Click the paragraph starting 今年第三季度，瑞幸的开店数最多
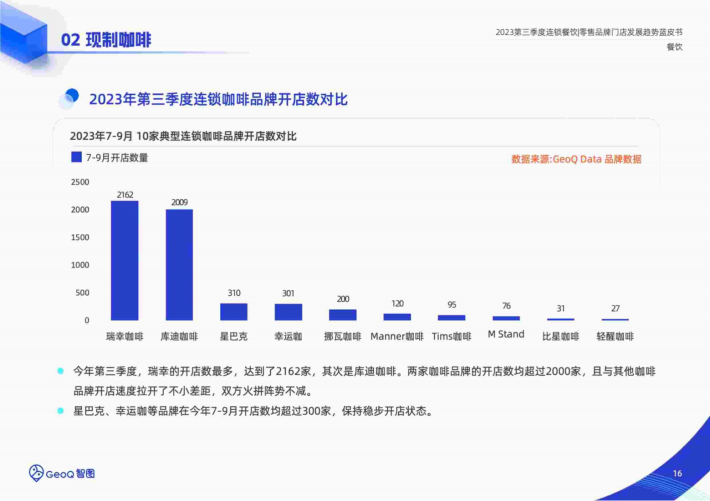The height and width of the screenshot is (501, 710). click(x=365, y=381)
